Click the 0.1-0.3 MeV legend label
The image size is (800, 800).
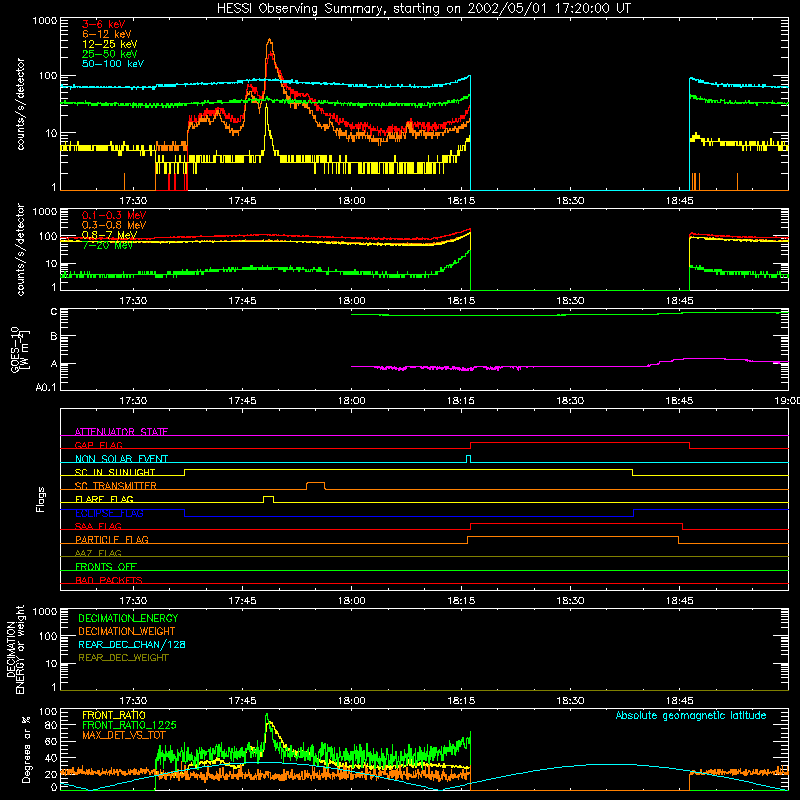pos(114,215)
